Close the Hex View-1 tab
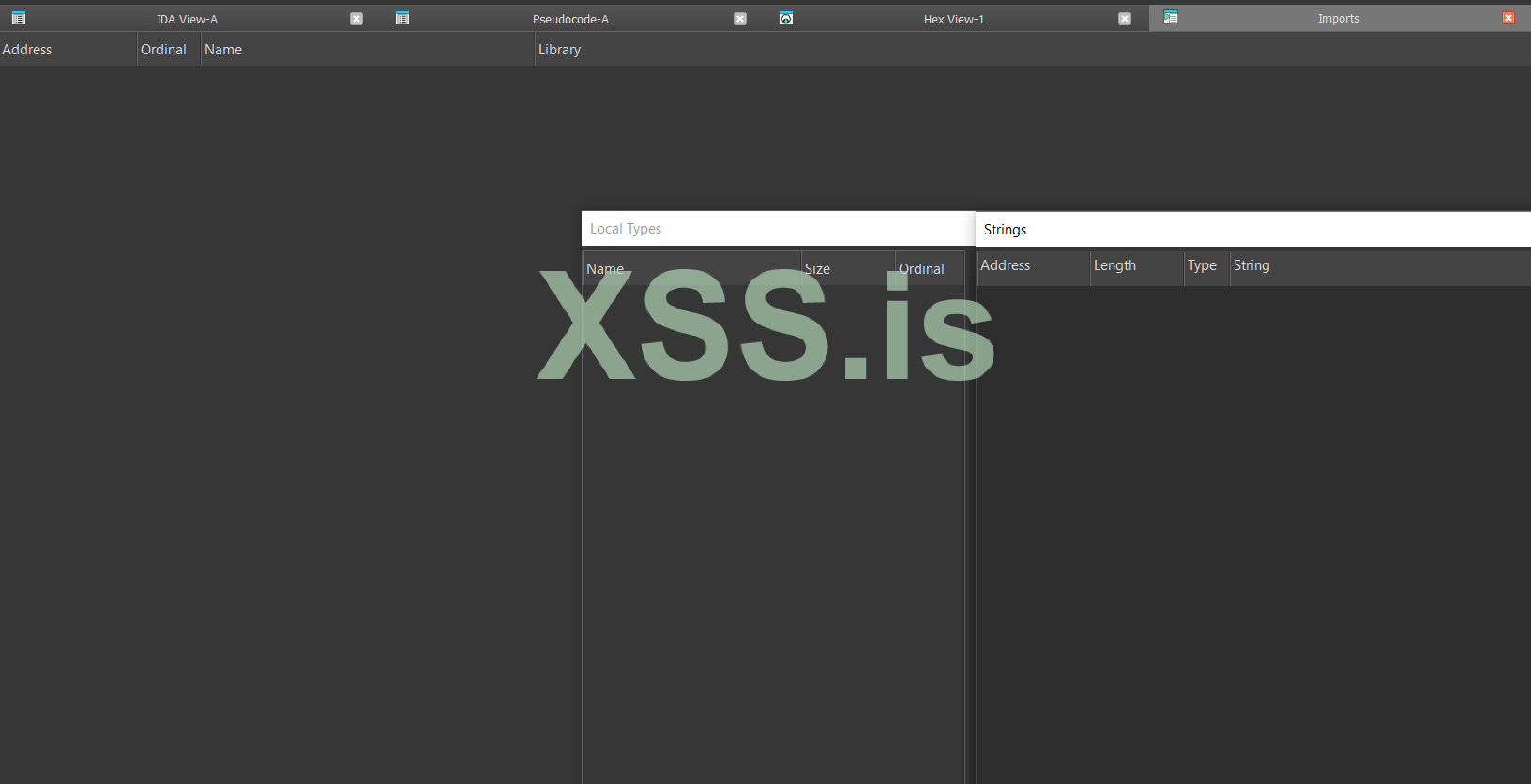 (1125, 19)
